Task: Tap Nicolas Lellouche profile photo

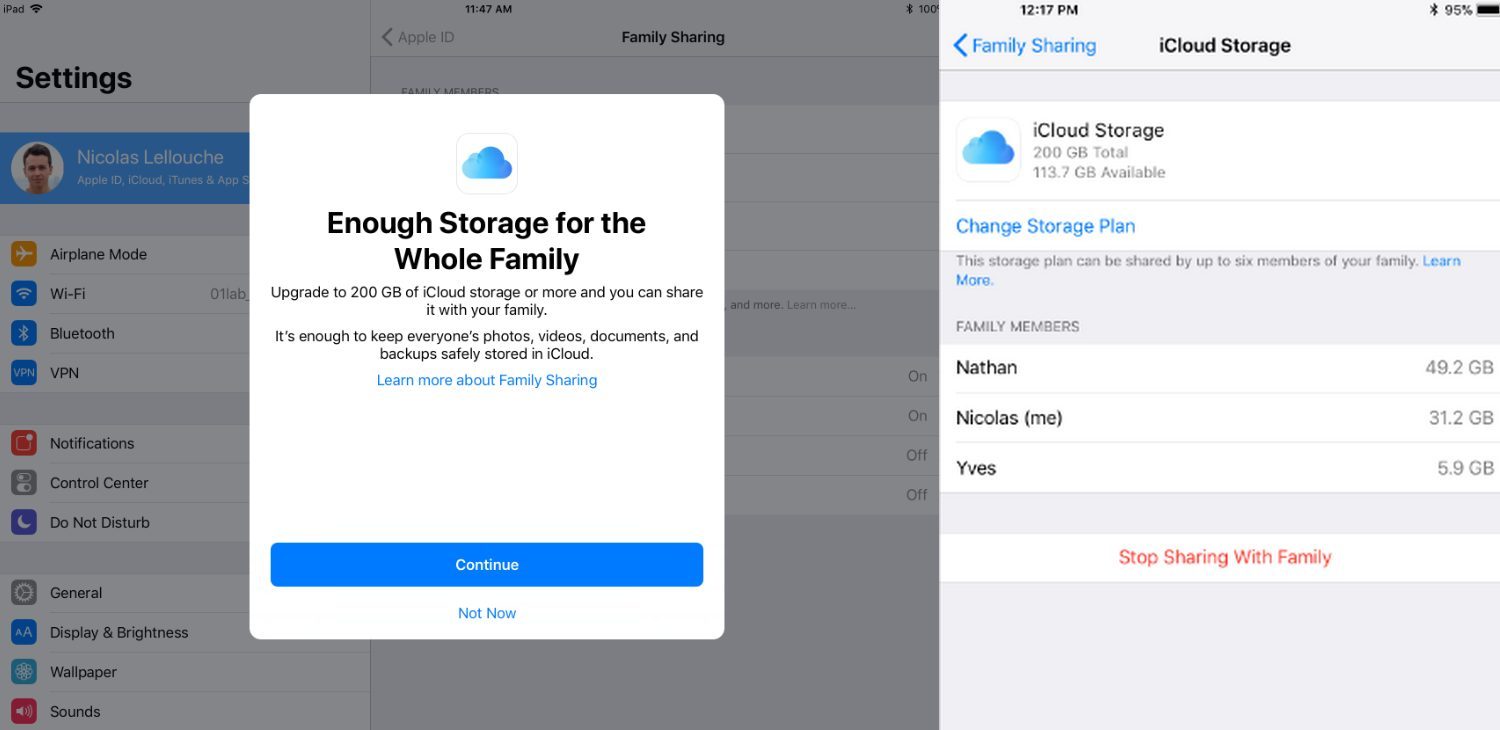Action: coord(38,168)
